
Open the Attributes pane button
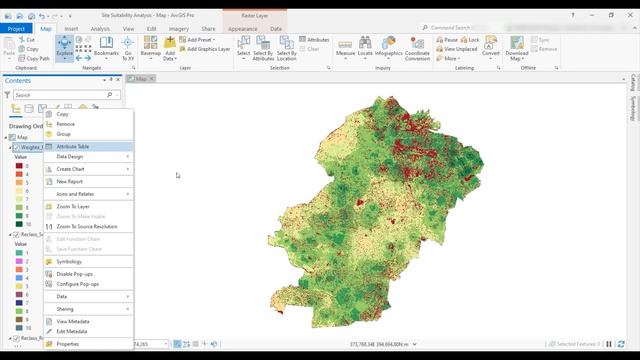click(314, 40)
